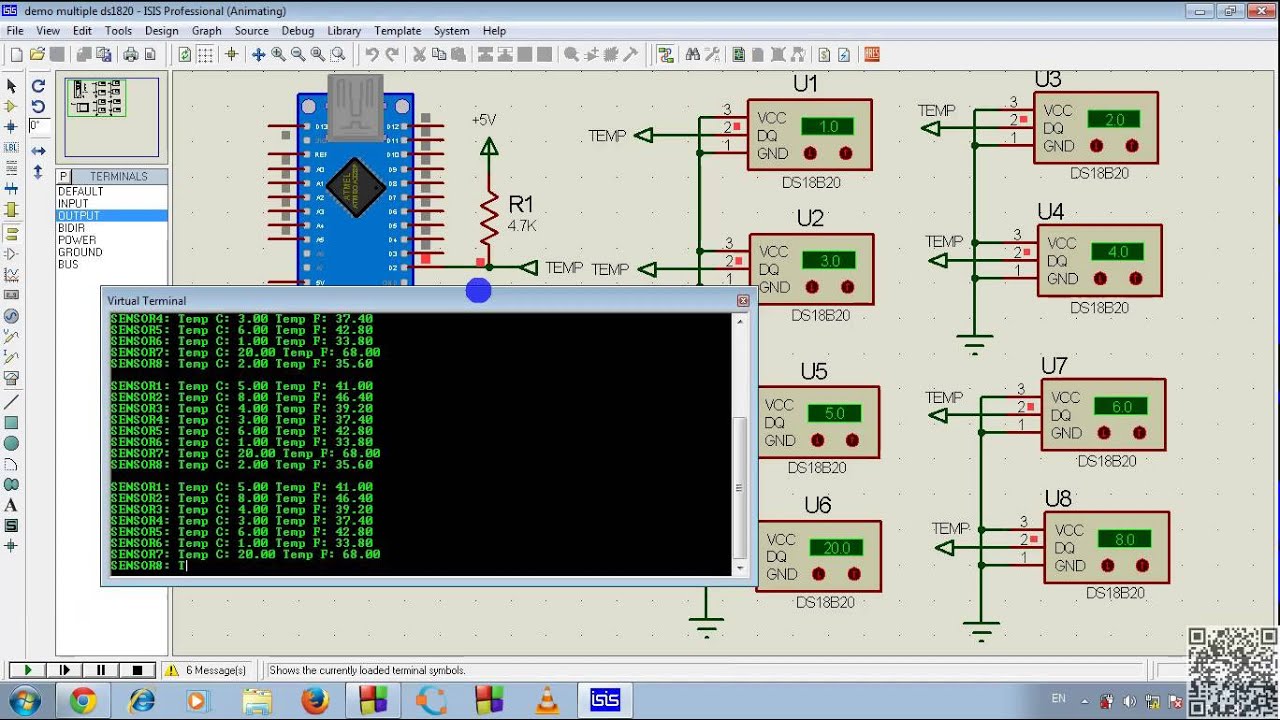Rotate the object clockwise

pyautogui.click(x=38, y=86)
